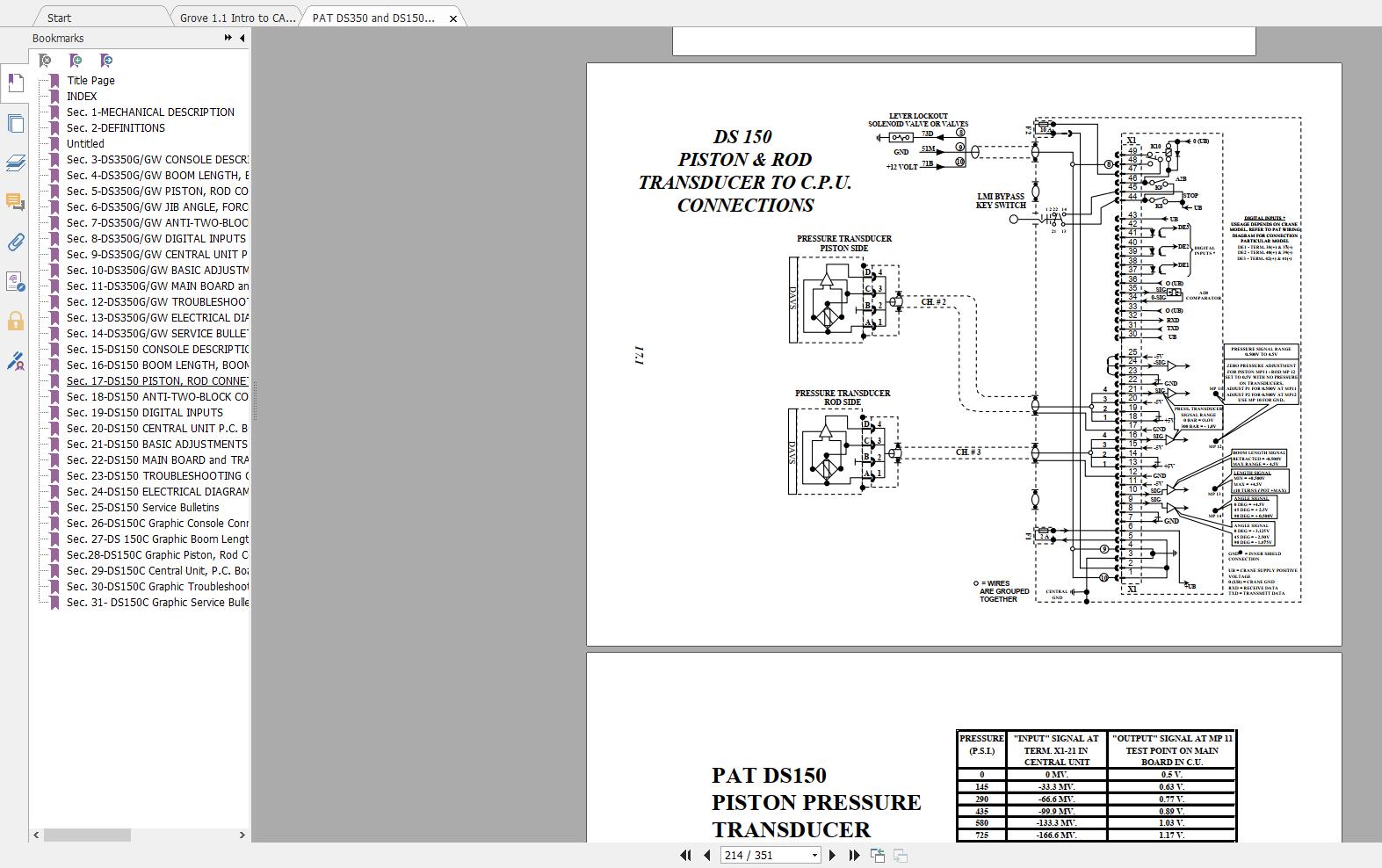The height and width of the screenshot is (868, 1382).
Task: Open Sec. 7-DS350G/GW ANTI-TWO-BLOCK bookmark
Action: 157,223
